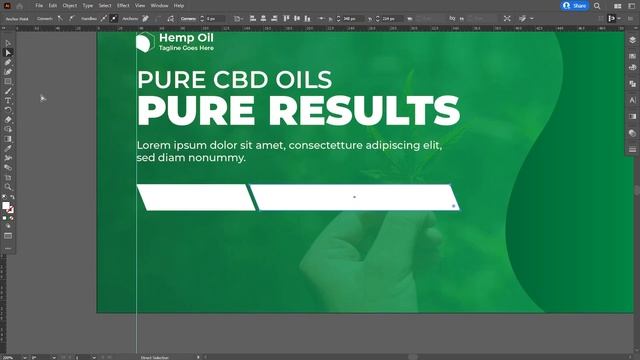Click Vertical Align Top button

pos(286,18)
